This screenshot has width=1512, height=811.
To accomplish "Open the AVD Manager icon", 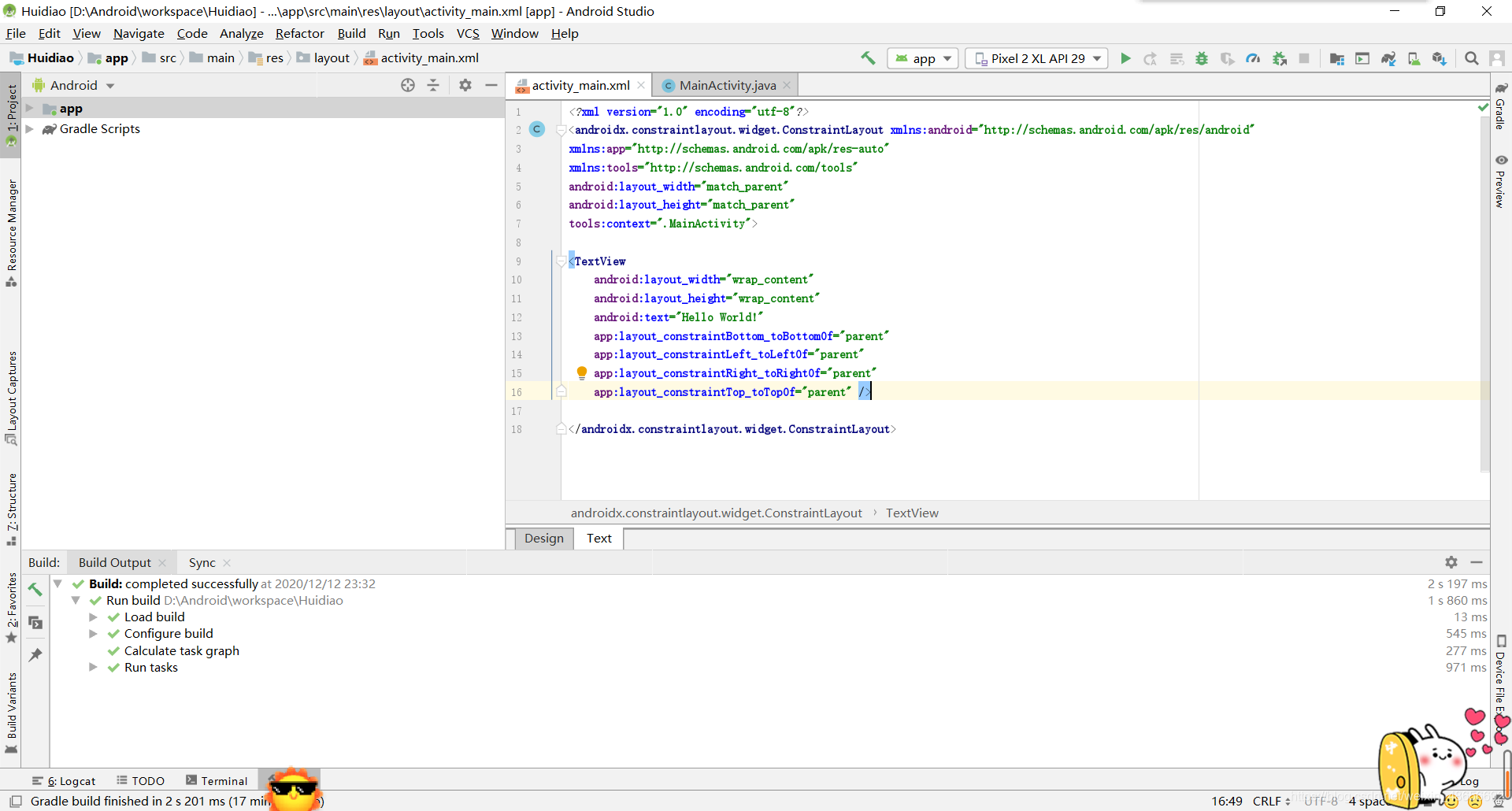I will [1414, 58].
